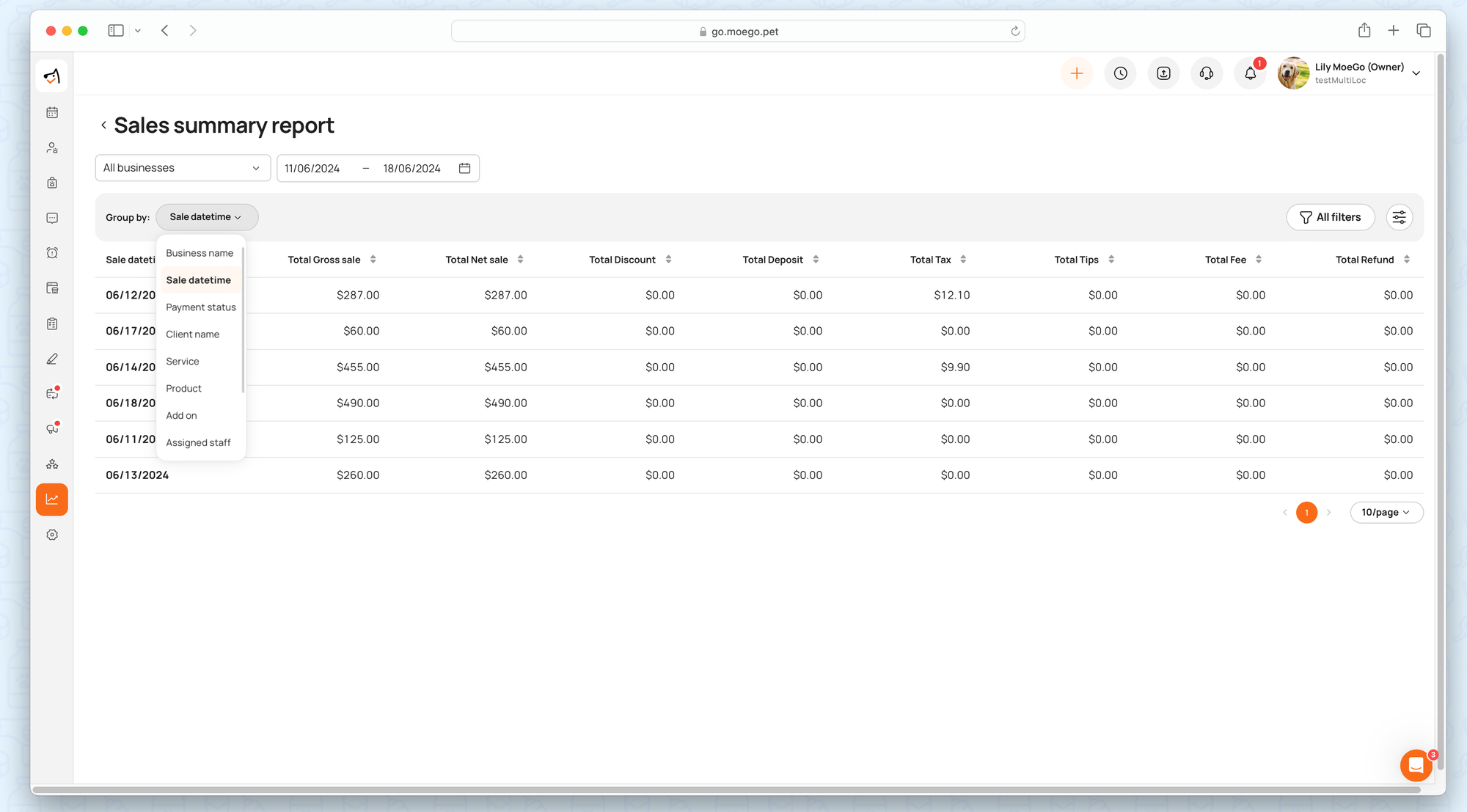The height and width of the screenshot is (812, 1467).
Task: Open the calendar icon in sidebar
Action: tap(52, 112)
